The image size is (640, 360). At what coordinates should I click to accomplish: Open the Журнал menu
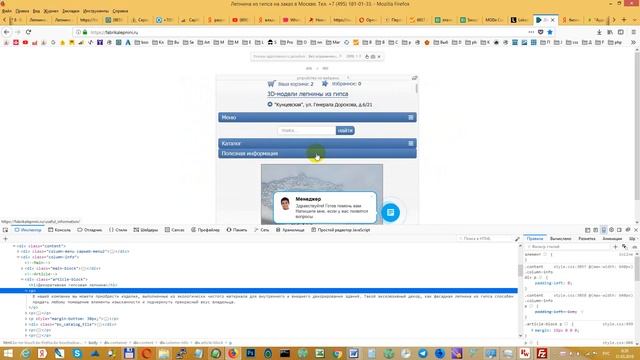click(x=51, y=11)
